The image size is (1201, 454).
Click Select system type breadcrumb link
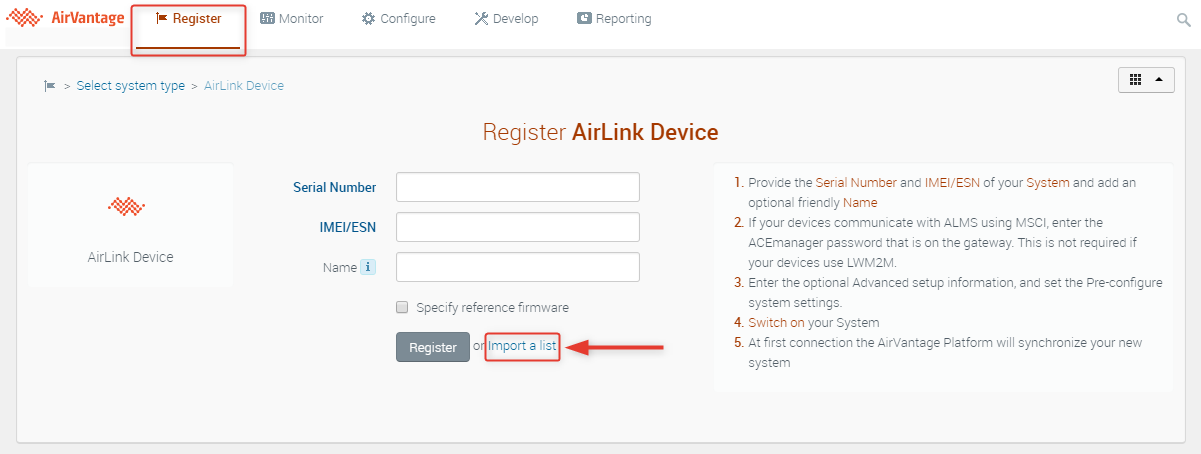(x=130, y=86)
